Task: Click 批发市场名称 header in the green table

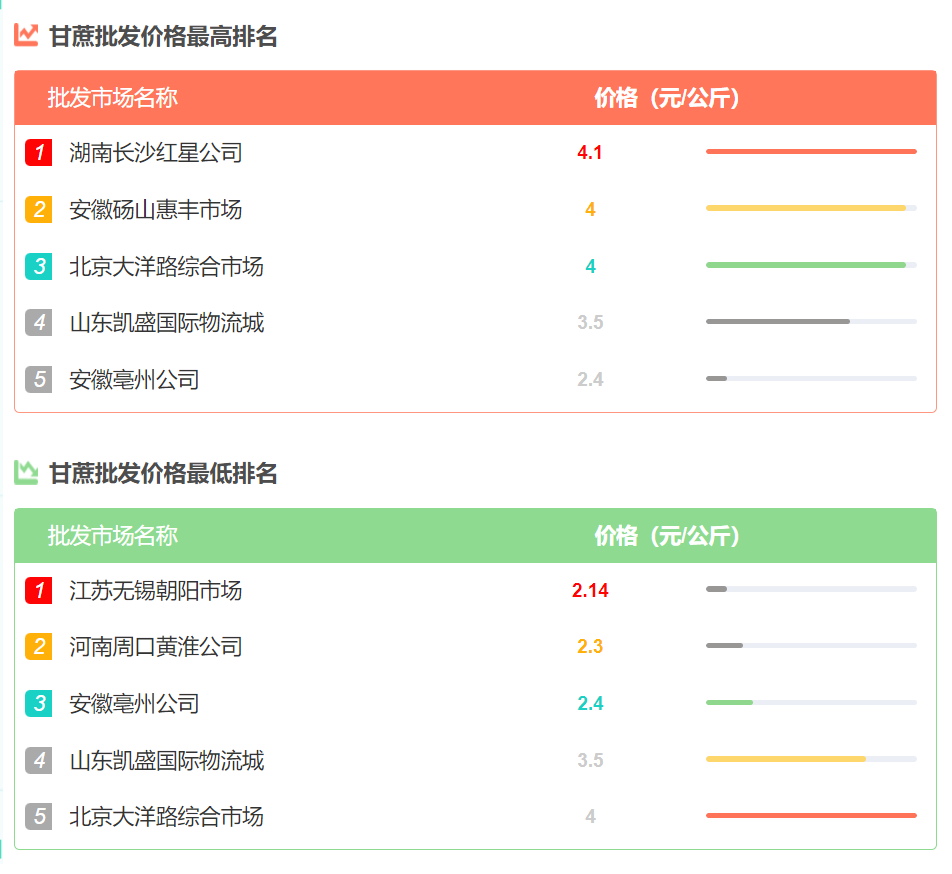Action: coord(112,535)
